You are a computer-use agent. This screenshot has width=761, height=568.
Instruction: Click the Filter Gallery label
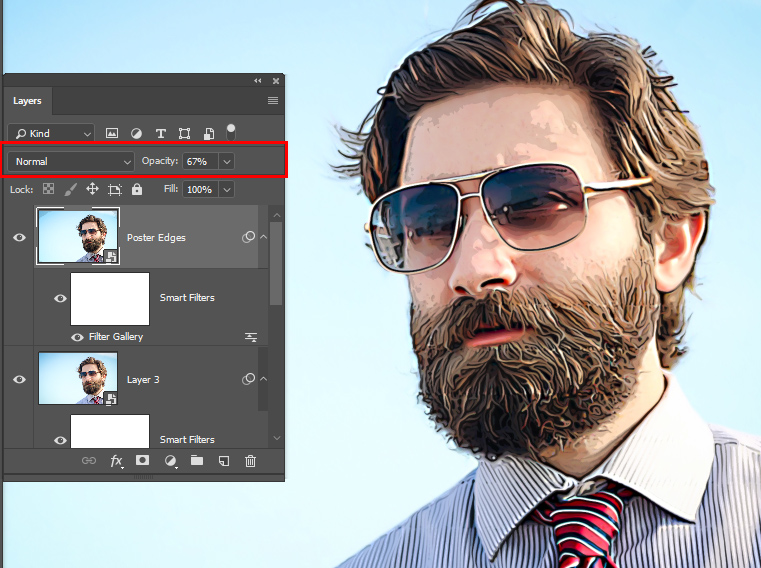click(116, 336)
